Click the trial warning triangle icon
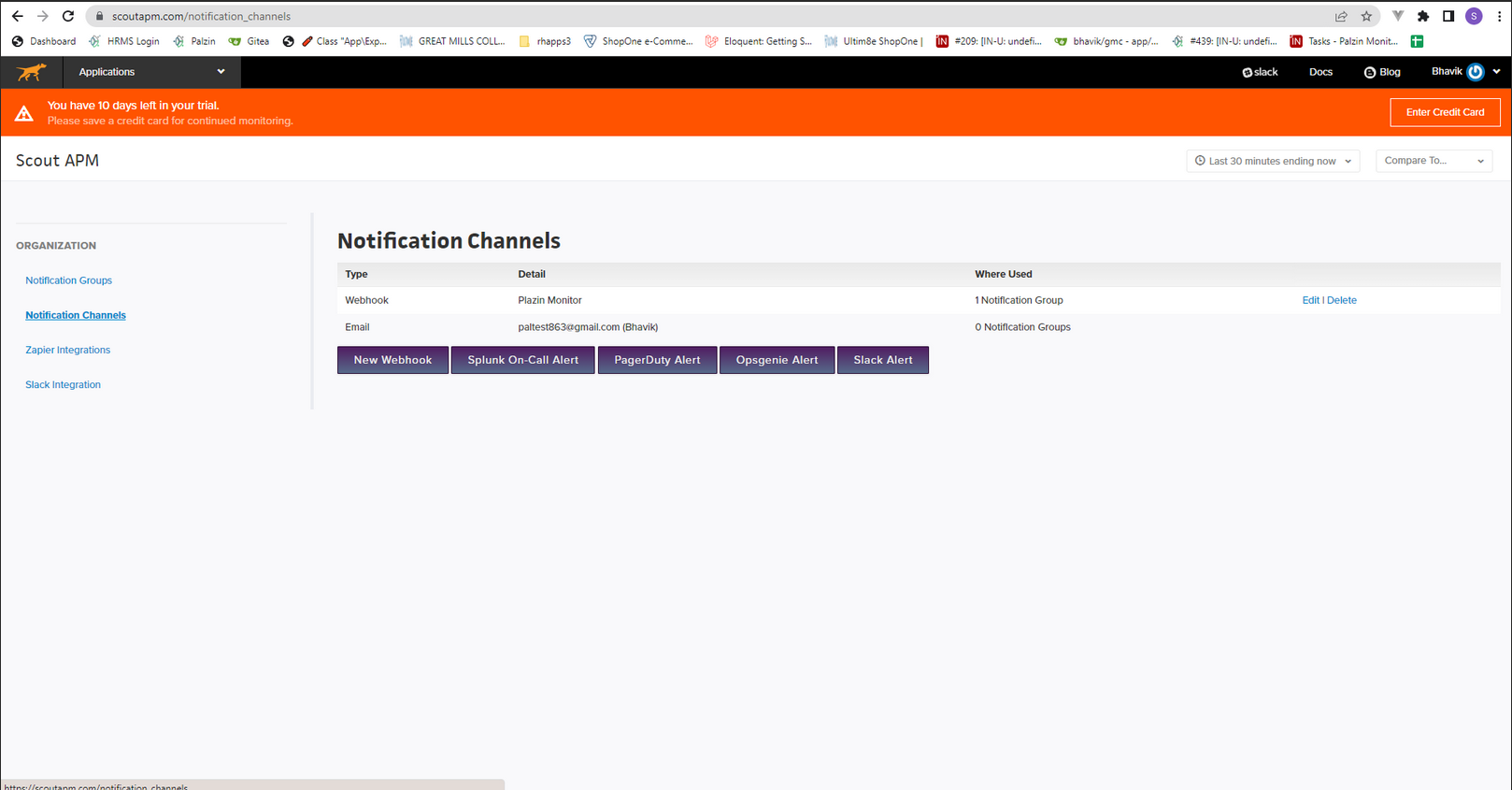 pyautogui.click(x=24, y=113)
